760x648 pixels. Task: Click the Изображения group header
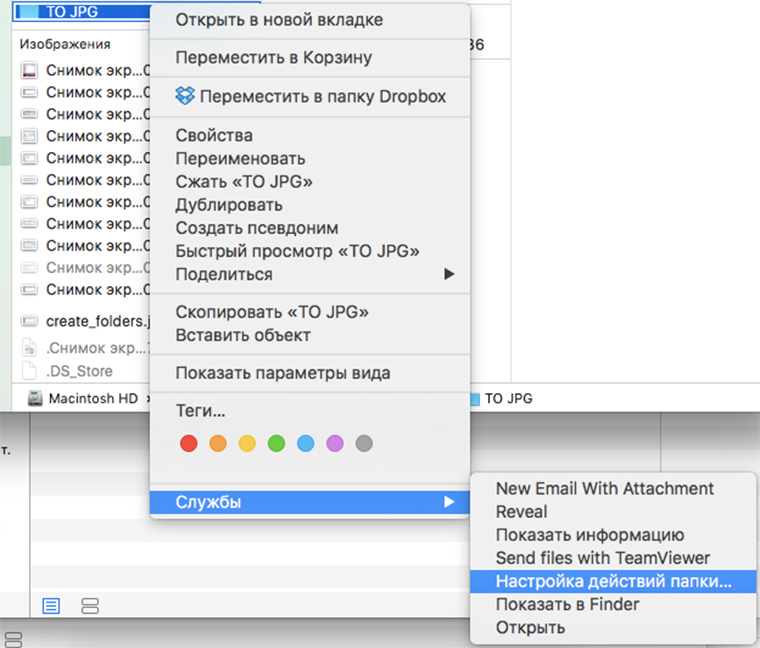point(65,44)
